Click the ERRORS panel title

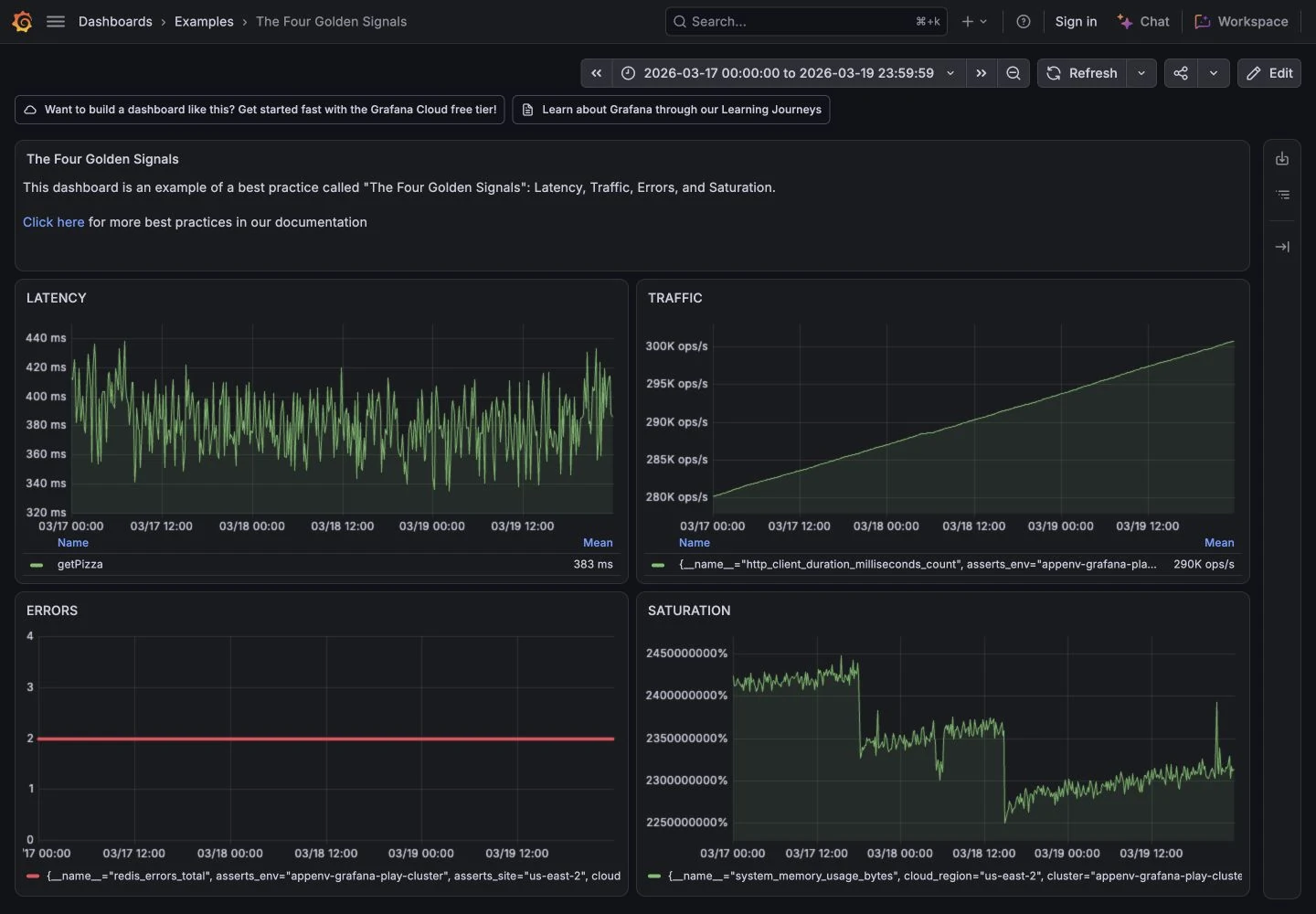[x=52, y=611]
